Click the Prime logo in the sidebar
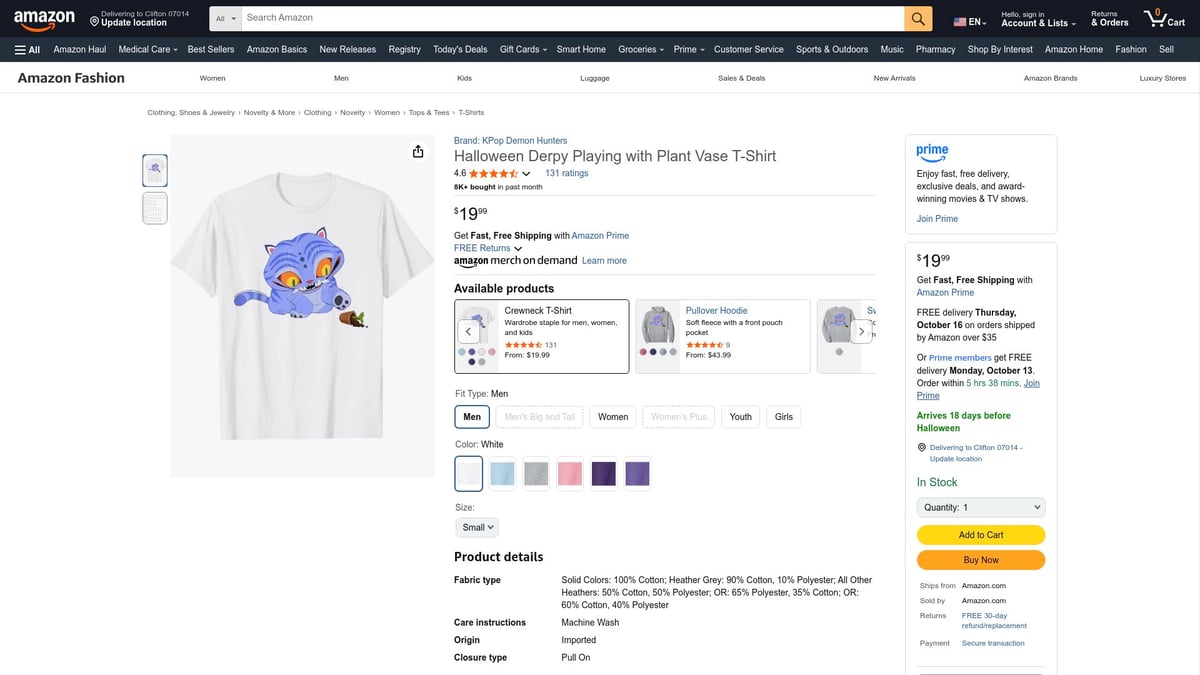 pyautogui.click(x=932, y=152)
